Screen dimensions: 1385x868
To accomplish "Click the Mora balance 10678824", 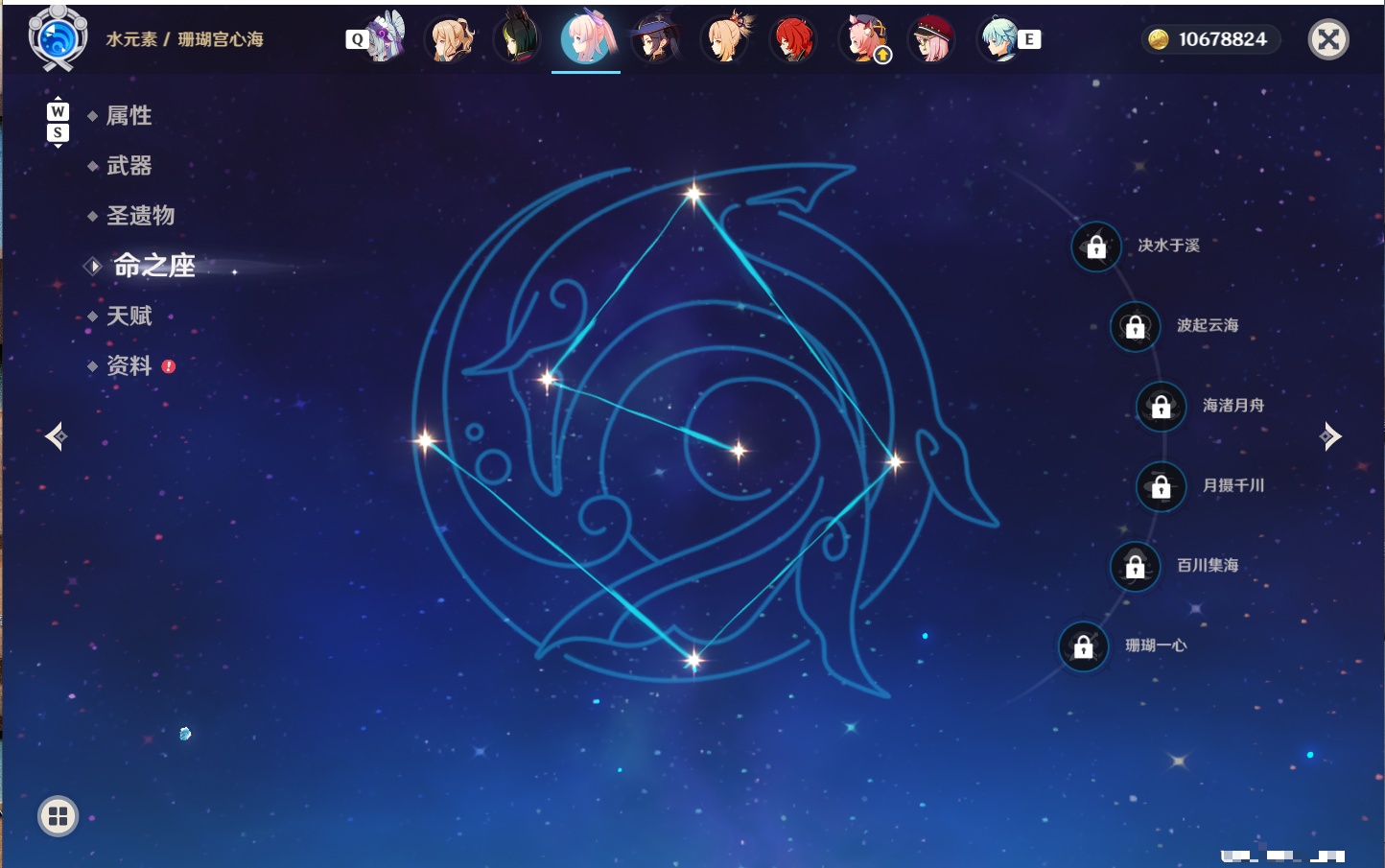I will pyautogui.click(x=1223, y=39).
